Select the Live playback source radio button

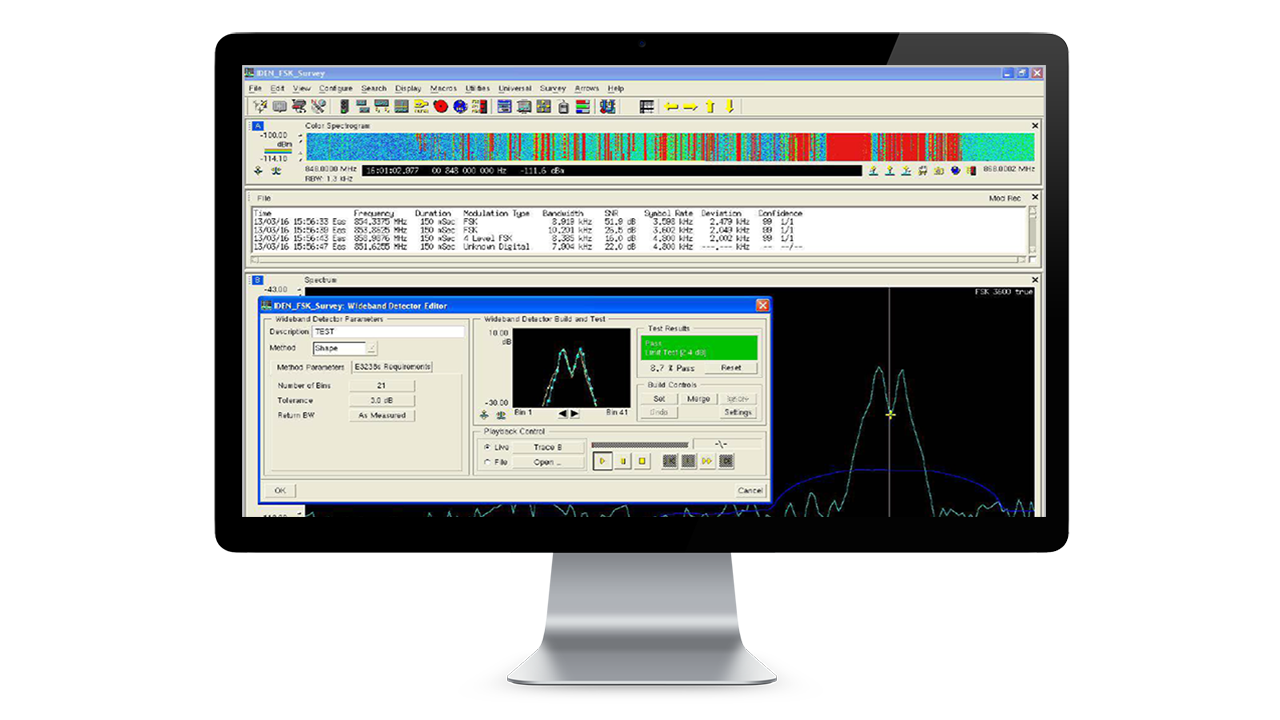pos(486,446)
